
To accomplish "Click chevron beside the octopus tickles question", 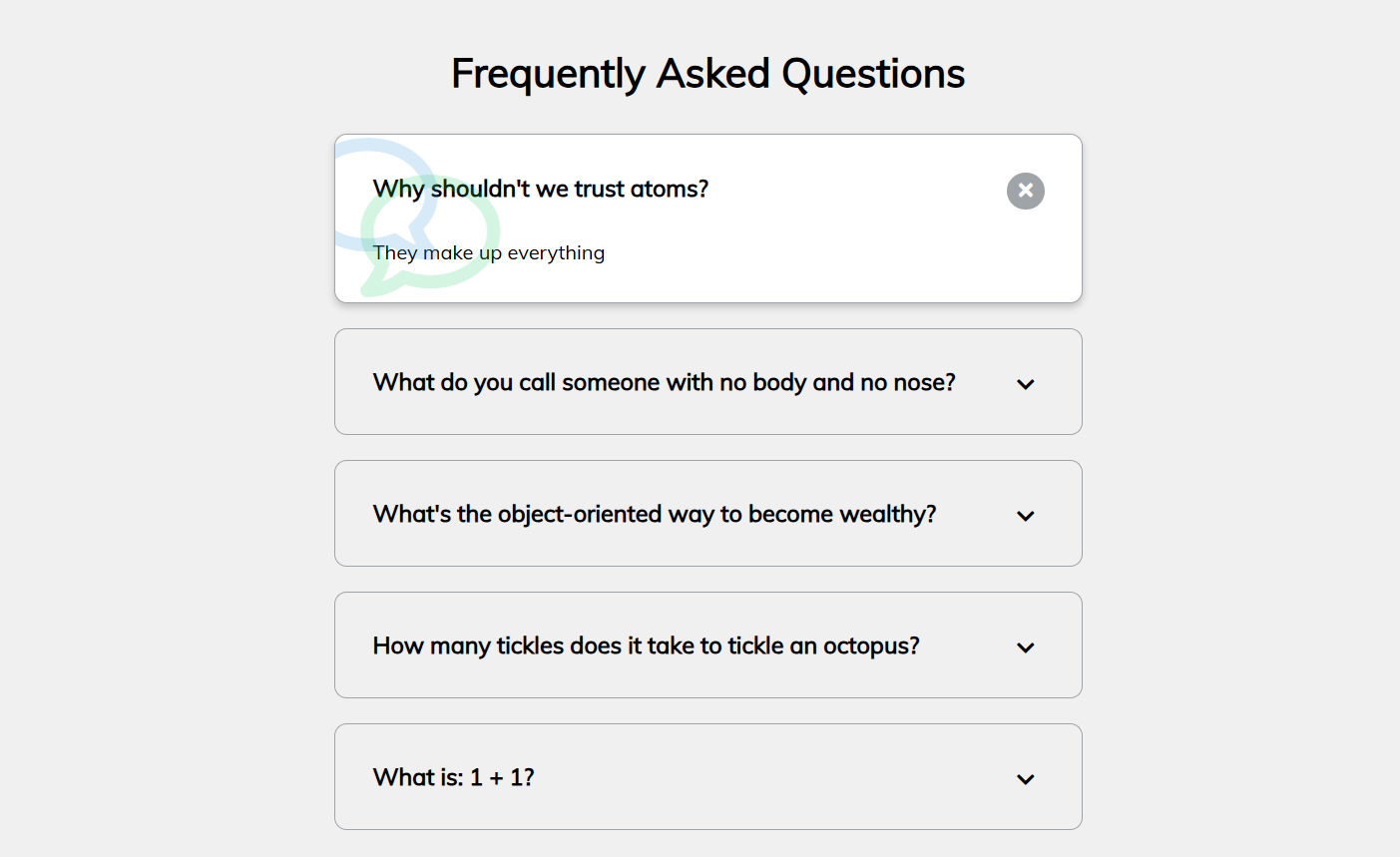I will coord(1025,647).
